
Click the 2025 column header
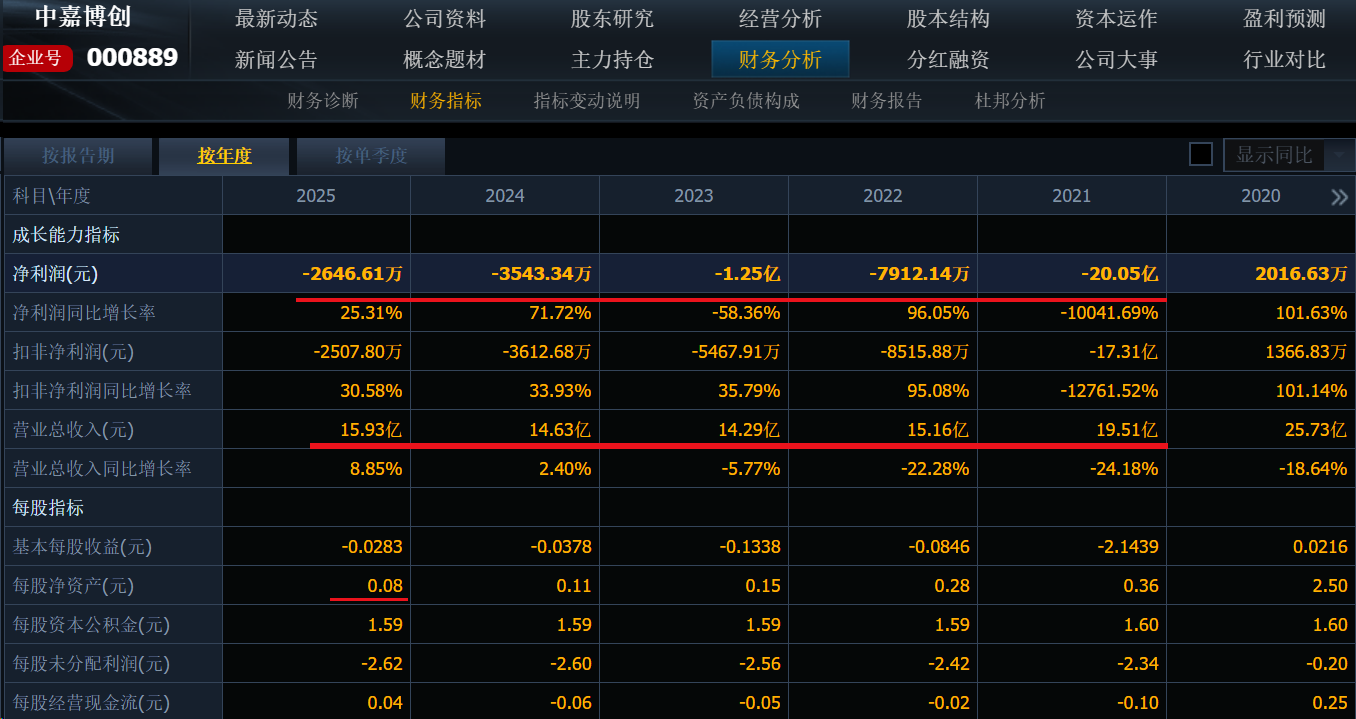point(316,196)
